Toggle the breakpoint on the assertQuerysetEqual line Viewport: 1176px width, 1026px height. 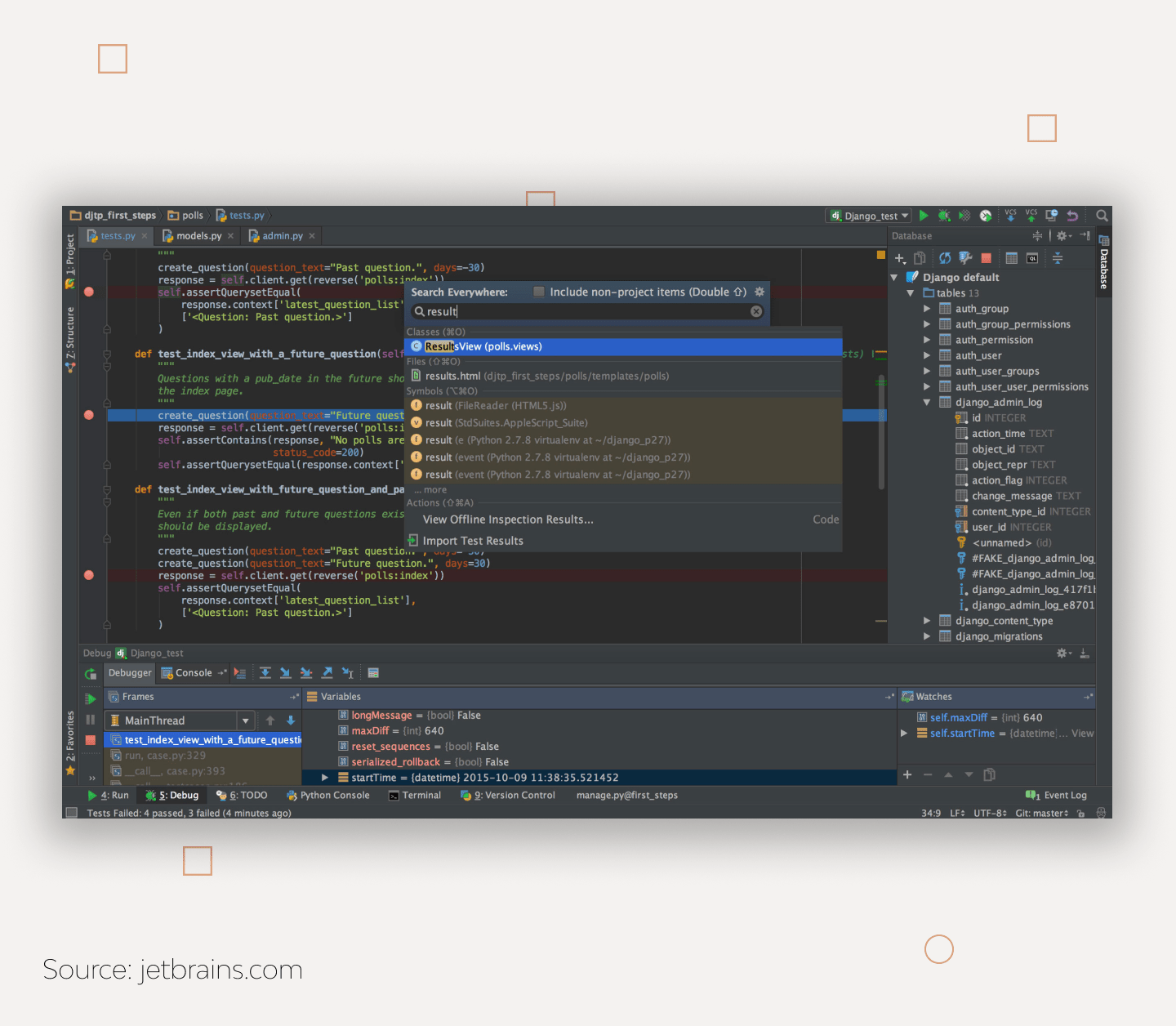[x=89, y=292]
